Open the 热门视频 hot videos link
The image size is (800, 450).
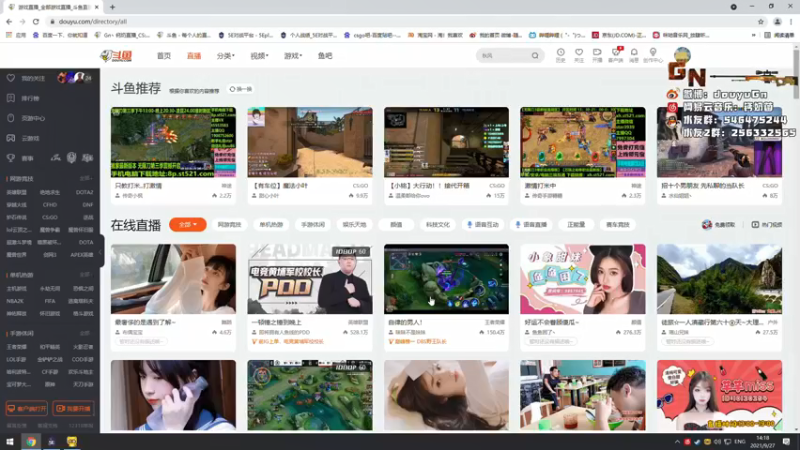[x=767, y=224]
